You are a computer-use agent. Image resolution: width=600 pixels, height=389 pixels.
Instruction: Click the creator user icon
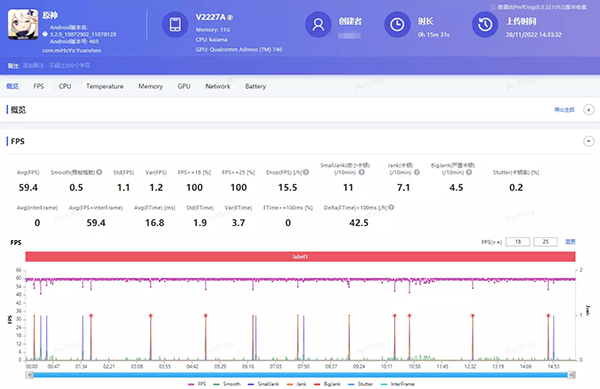pos(318,24)
